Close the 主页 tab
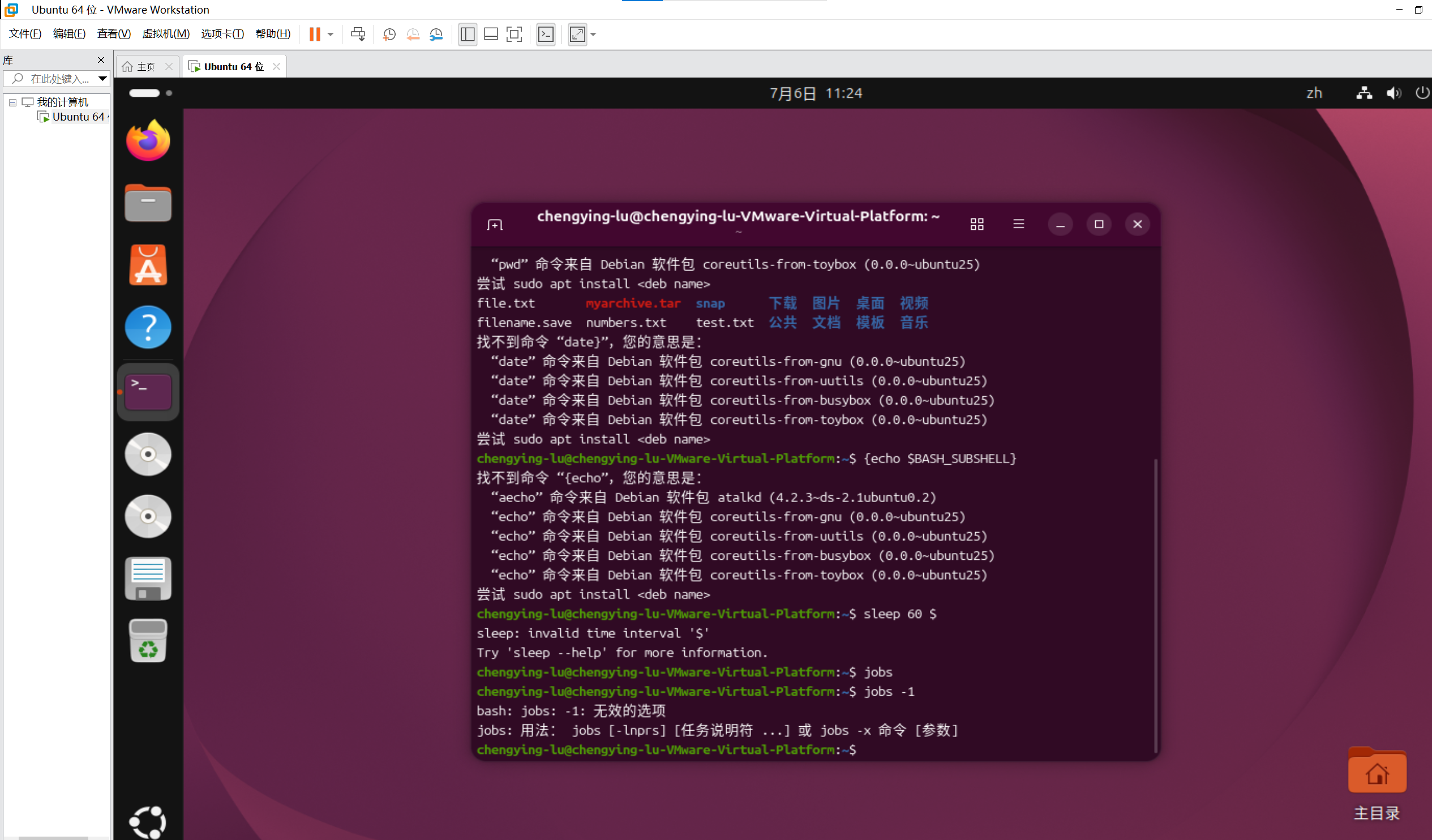 tap(169, 66)
